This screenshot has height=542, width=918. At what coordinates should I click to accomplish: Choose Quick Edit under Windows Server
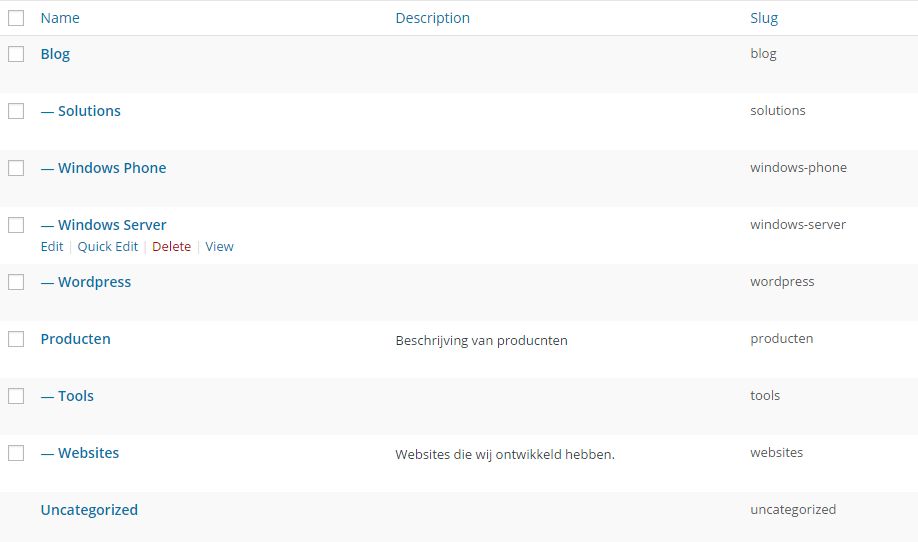tap(108, 246)
